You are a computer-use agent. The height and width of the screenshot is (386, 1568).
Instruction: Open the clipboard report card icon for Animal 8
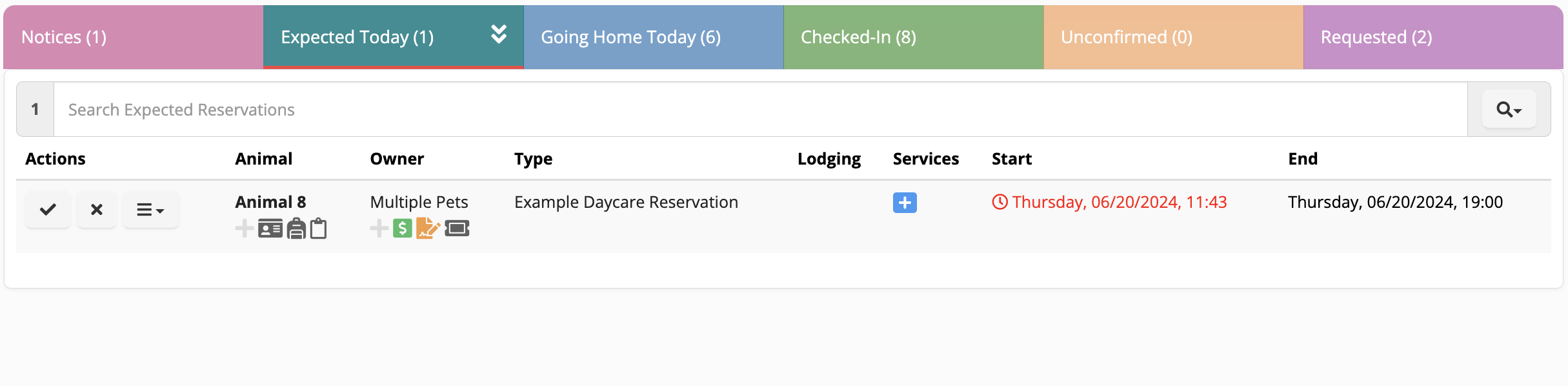point(318,228)
